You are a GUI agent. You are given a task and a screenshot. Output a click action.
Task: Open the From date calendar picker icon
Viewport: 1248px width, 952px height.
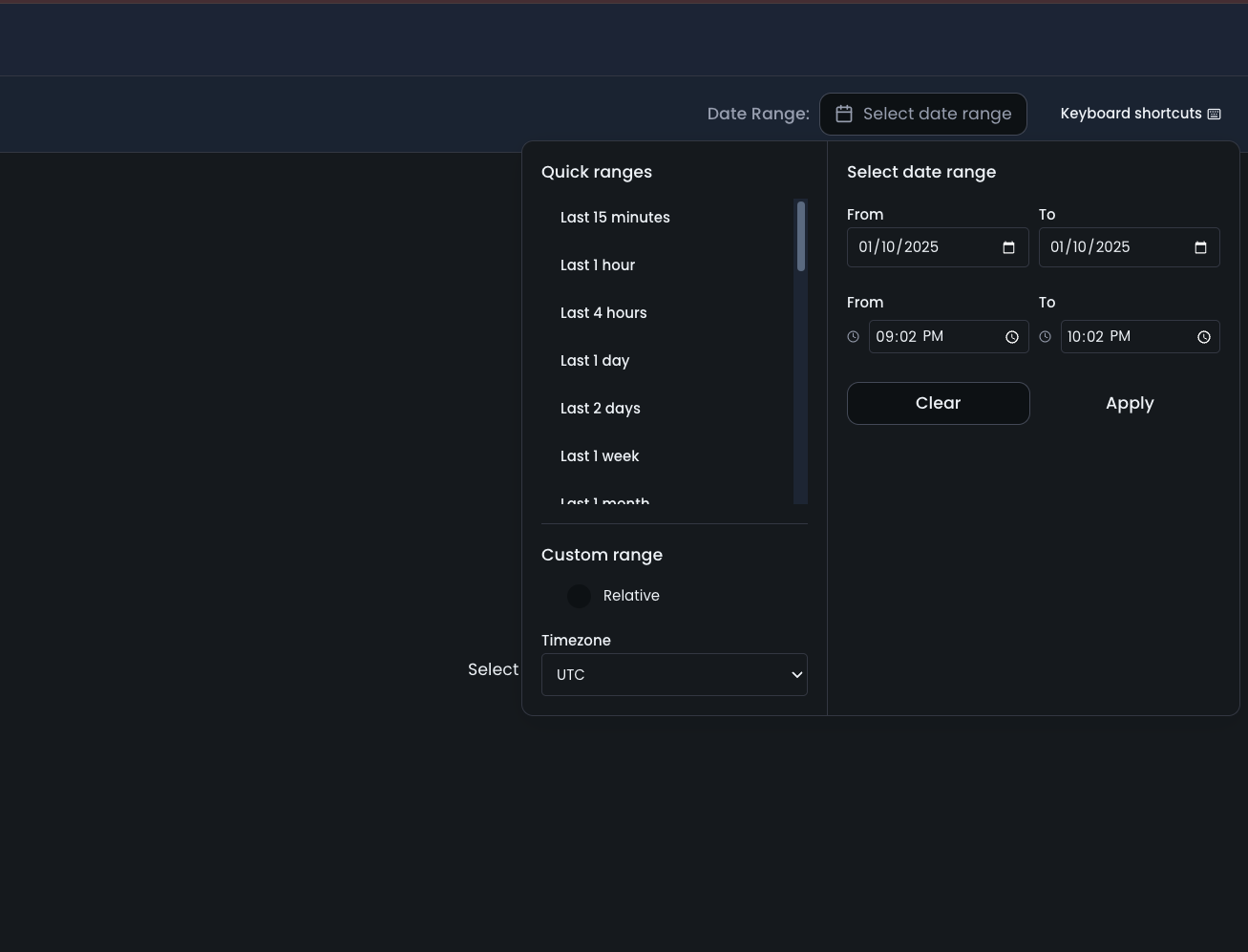[x=1008, y=247]
